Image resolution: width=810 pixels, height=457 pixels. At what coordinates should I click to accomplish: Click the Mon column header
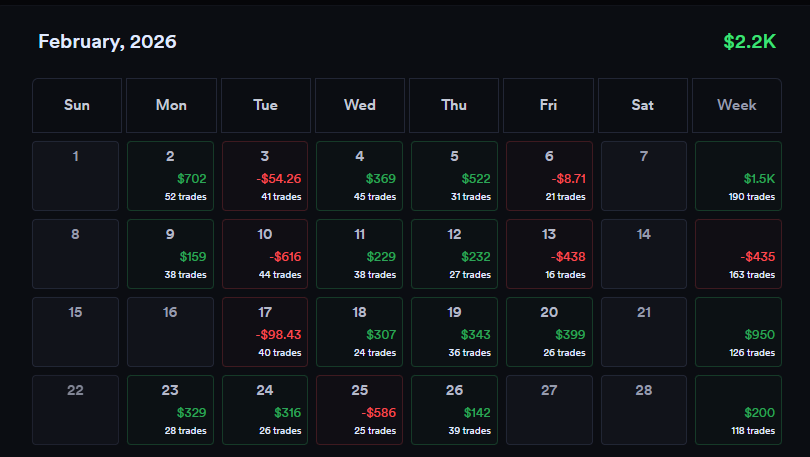172,105
